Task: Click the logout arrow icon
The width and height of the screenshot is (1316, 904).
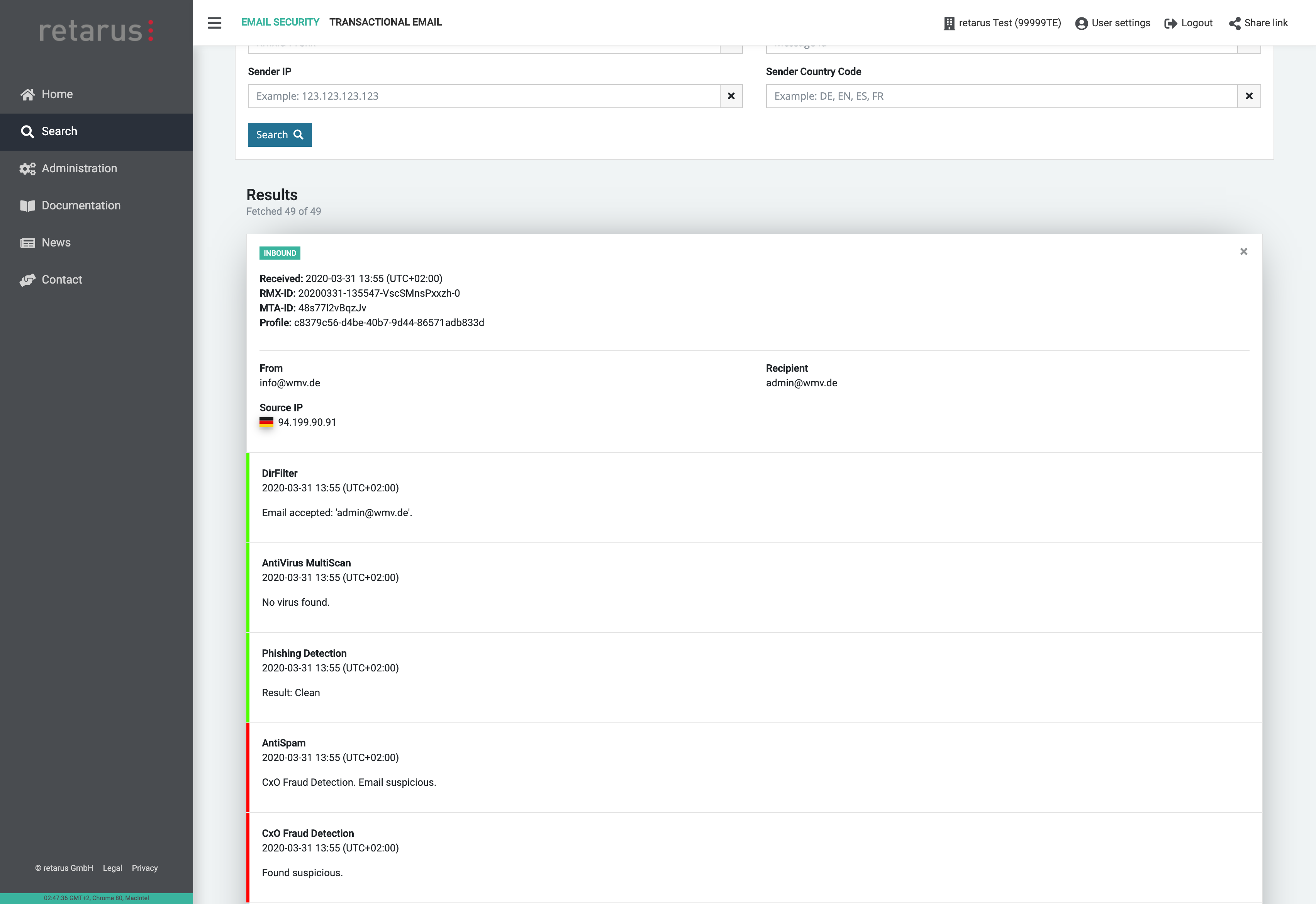Action: point(1170,23)
